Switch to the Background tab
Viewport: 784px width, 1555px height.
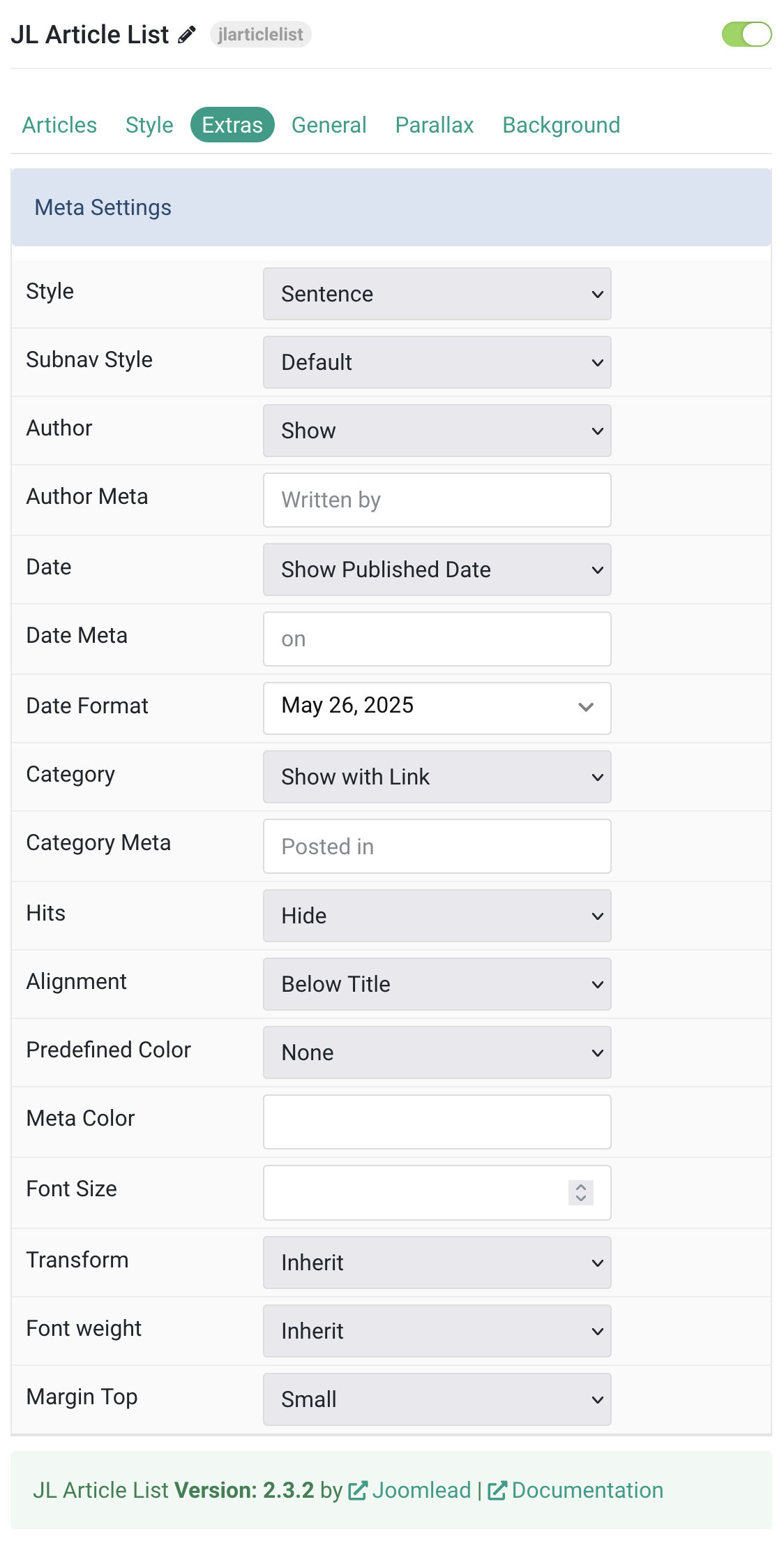point(561,125)
